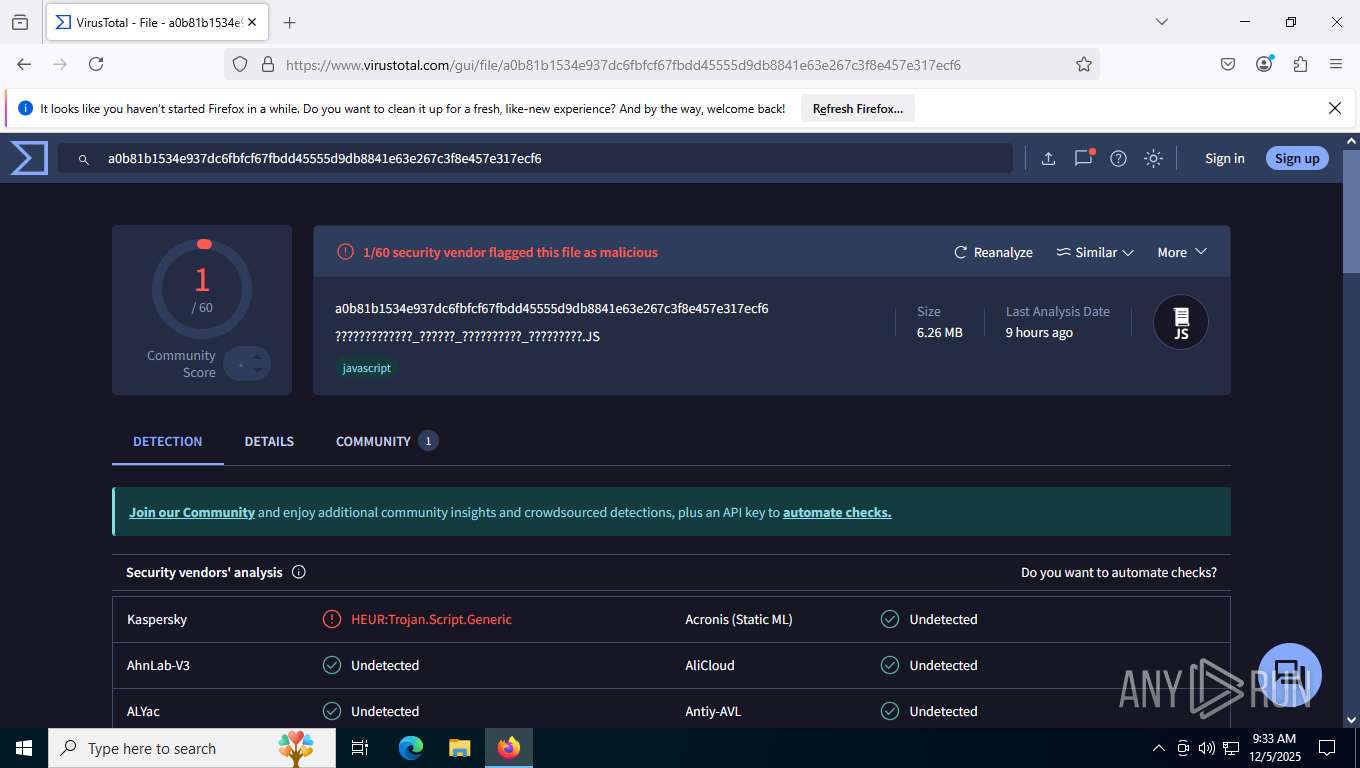This screenshot has height=768, width=1360.
Task: Show hidden system tray icons
Action: coord(1159,748)
